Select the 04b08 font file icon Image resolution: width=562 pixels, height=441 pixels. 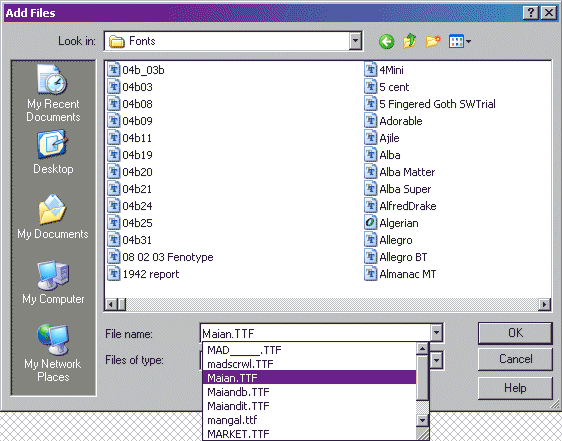click(114, 104)
